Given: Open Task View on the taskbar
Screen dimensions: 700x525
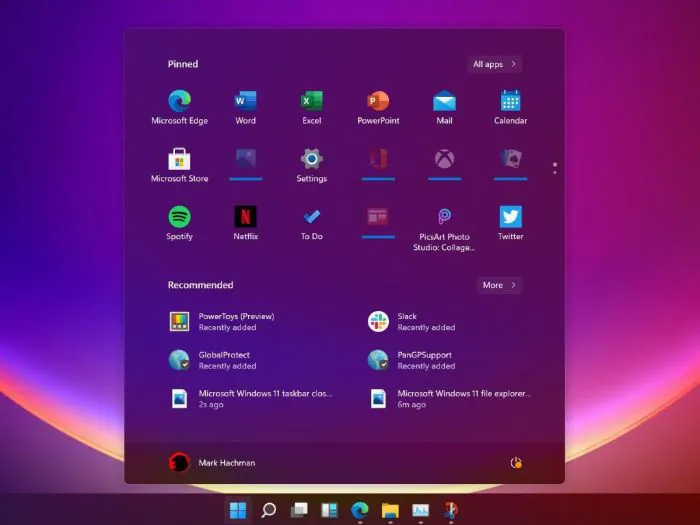Looking at the screenshot, I should click(x=299, y=510).
